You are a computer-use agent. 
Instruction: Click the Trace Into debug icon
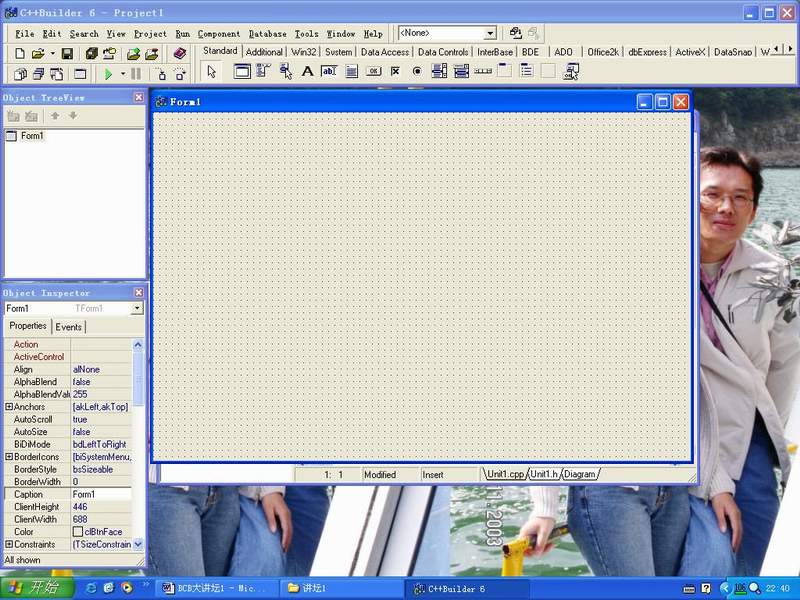click(161, 74)
